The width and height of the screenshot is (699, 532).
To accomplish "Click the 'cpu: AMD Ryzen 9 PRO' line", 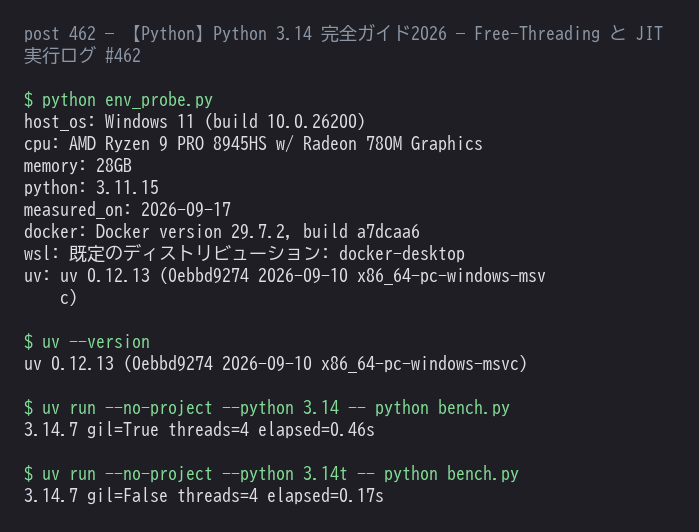I will pos(253,144).
